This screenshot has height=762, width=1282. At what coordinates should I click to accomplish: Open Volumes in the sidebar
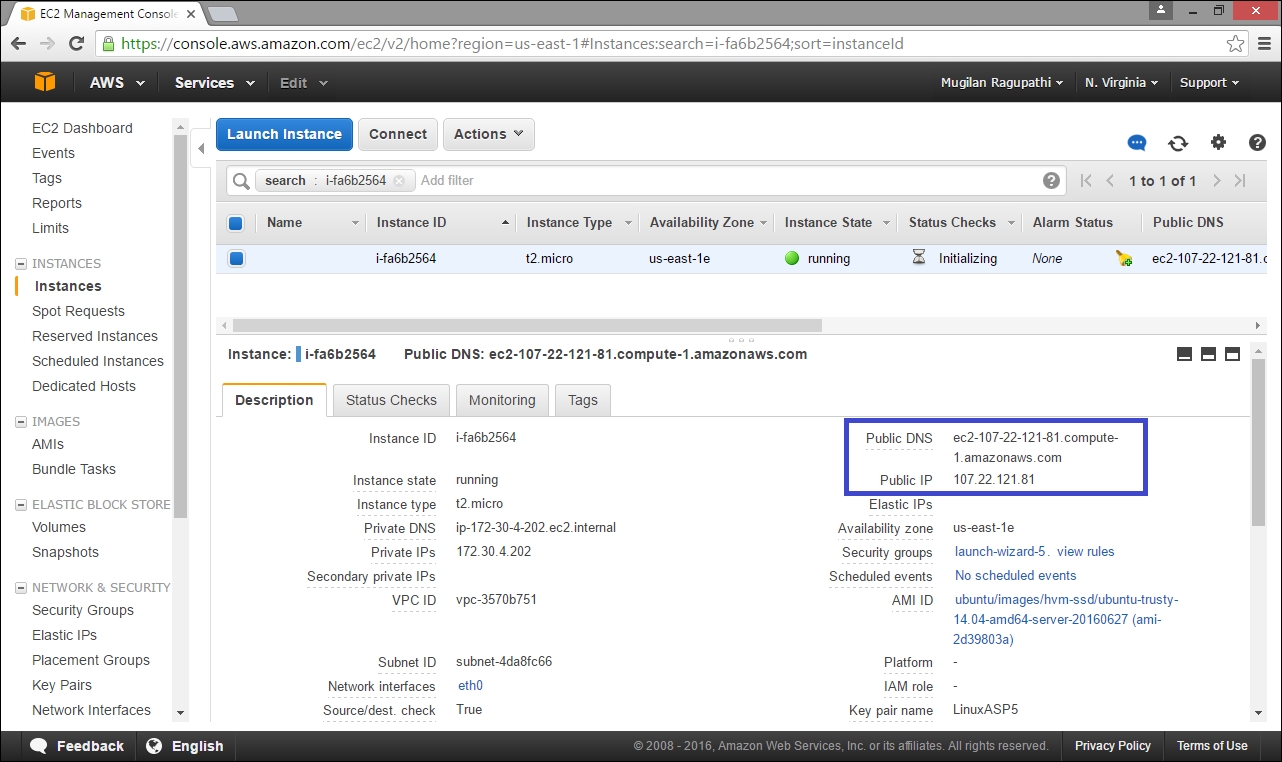(59, 527)
